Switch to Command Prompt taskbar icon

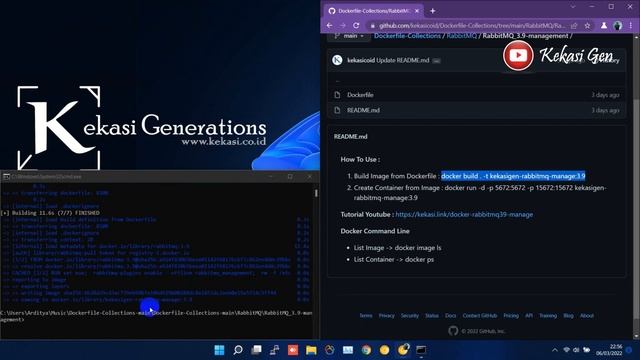tap(421, 350)
